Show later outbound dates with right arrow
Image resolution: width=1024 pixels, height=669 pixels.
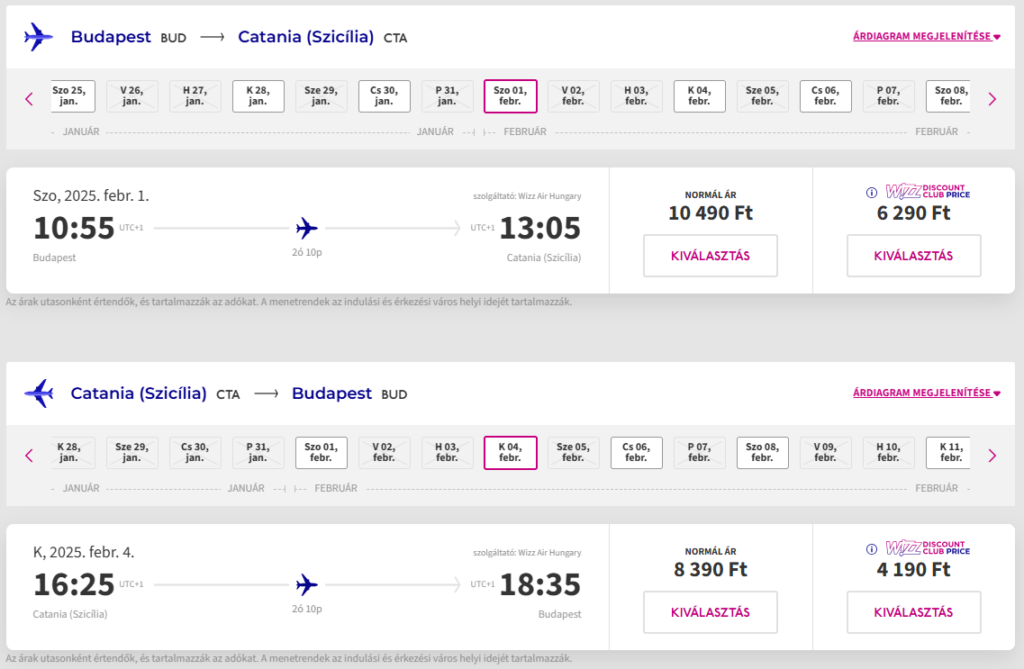[x=992, y=99]
